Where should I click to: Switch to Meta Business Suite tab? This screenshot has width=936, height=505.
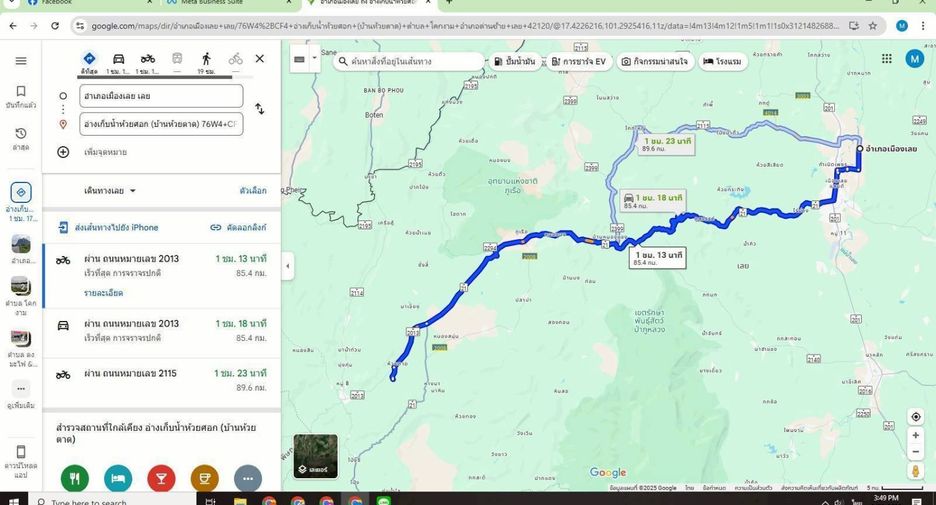(230, 3)
